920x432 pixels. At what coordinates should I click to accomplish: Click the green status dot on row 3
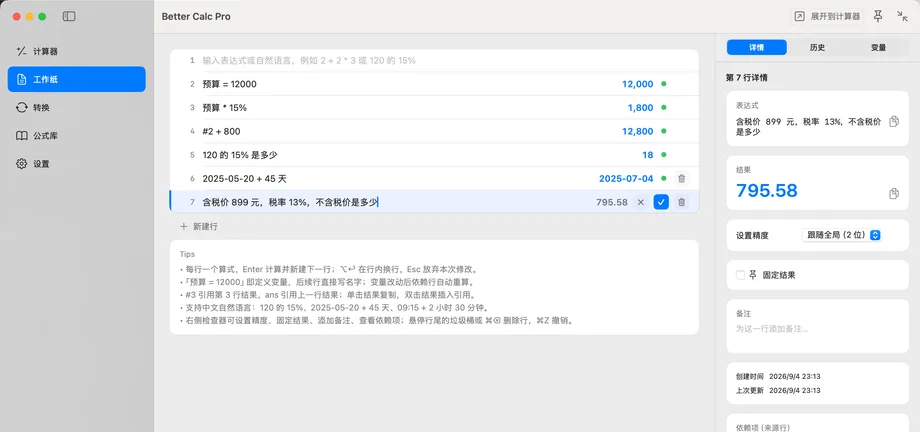(x=664, y=107)
